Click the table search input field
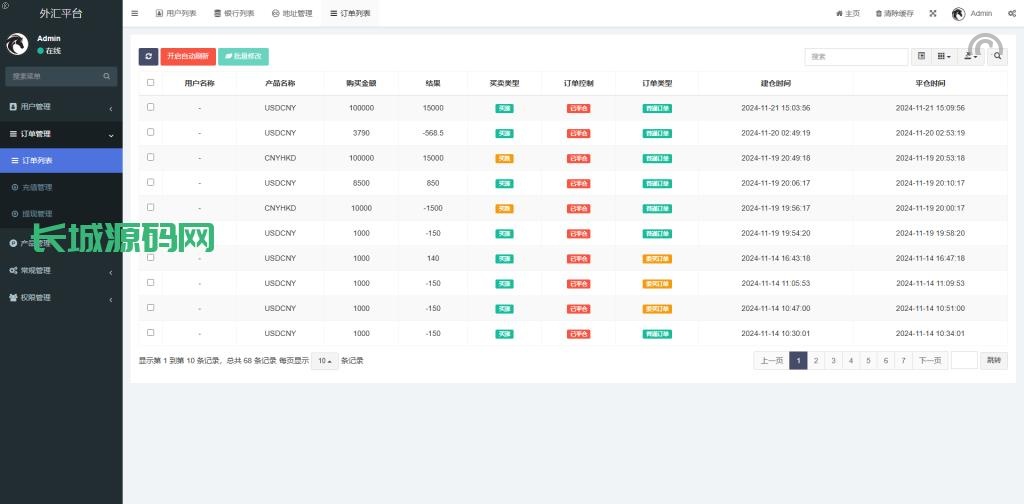The image size is (1024, 504). [x=857, y=57]
